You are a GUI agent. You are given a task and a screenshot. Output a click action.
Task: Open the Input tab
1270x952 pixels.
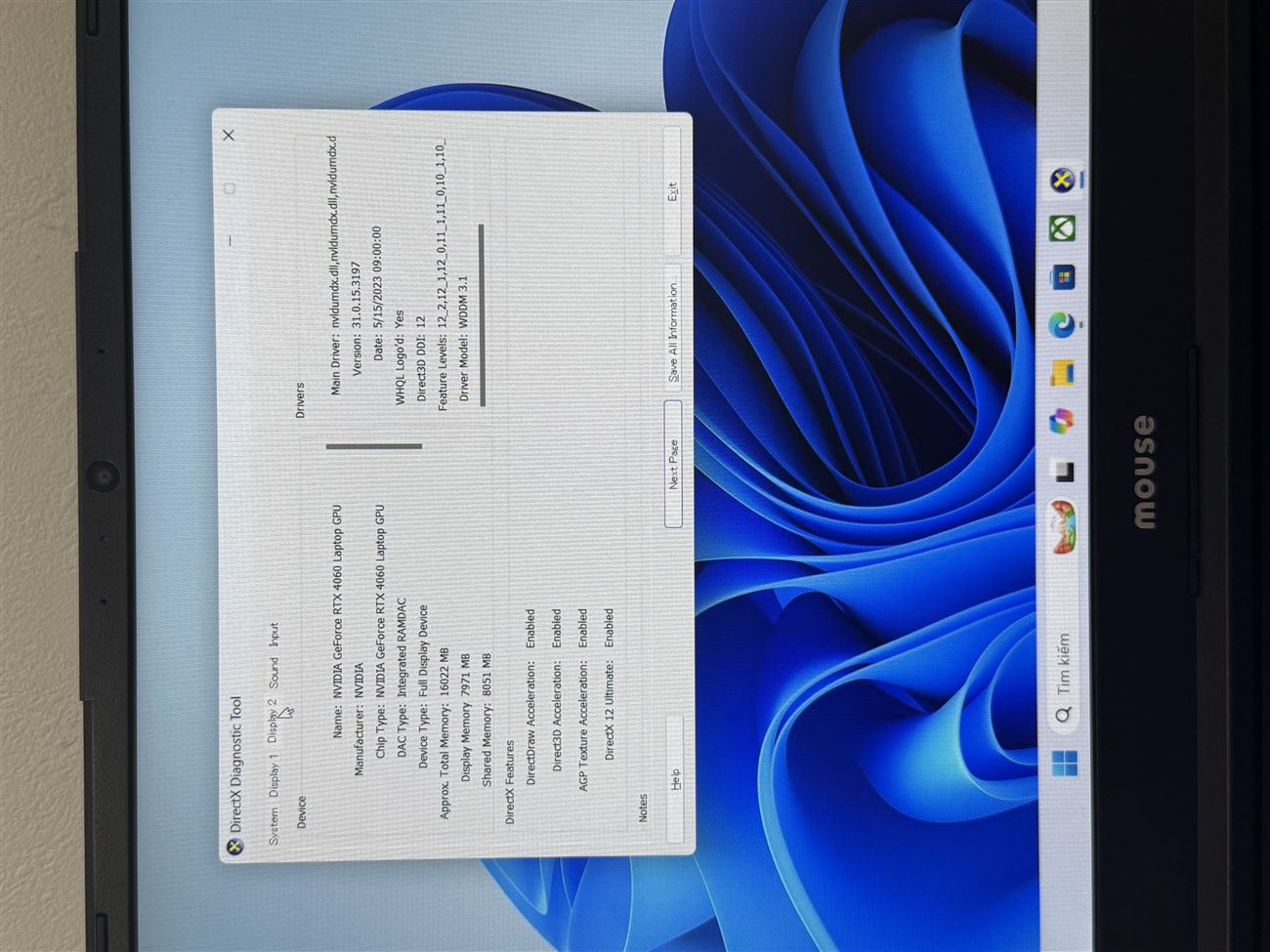(274, 635)
